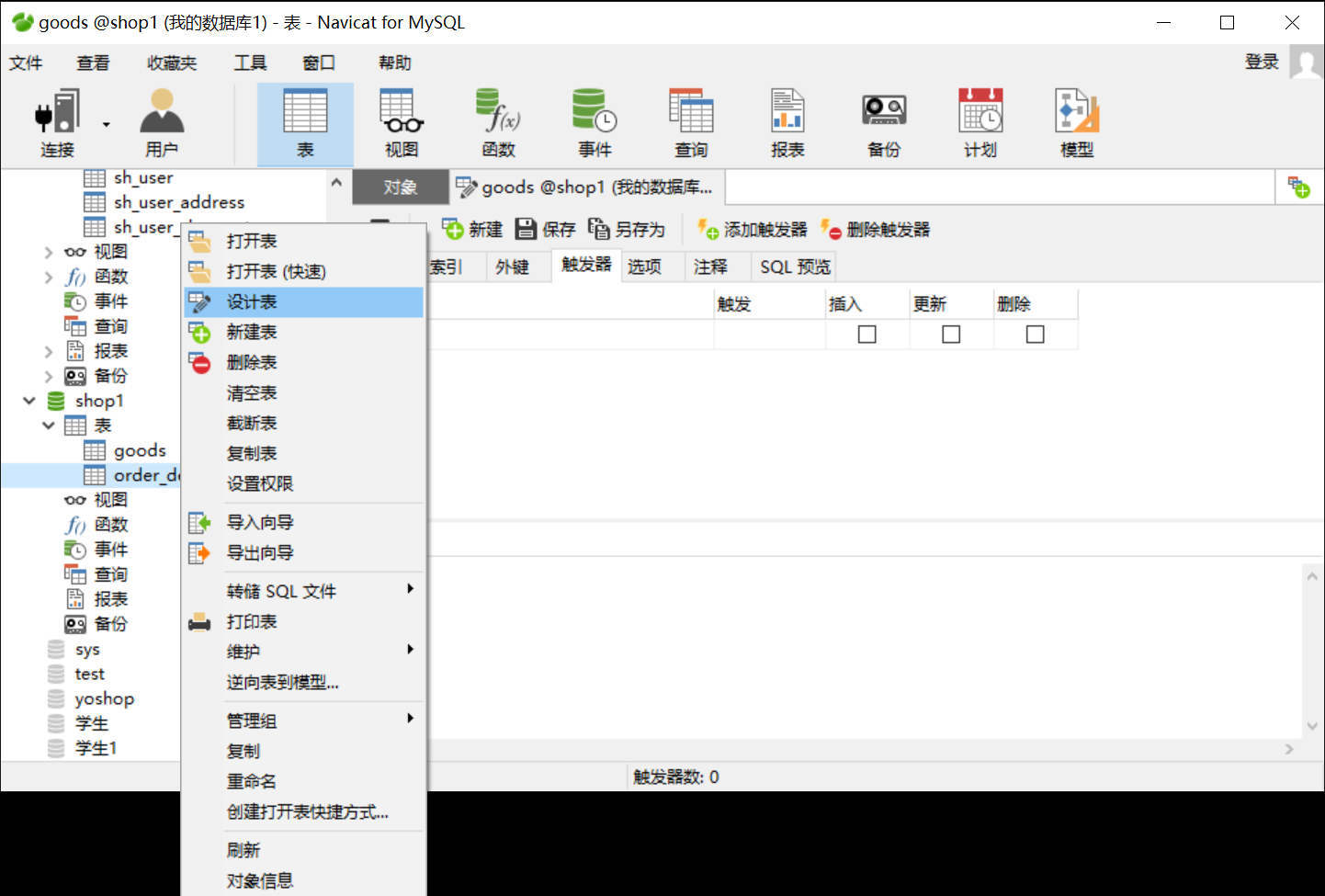The height and width of the screenshot is (896, 1325).
Task: Open the 函数 section from the toolbar
Action: pos(497,122)
